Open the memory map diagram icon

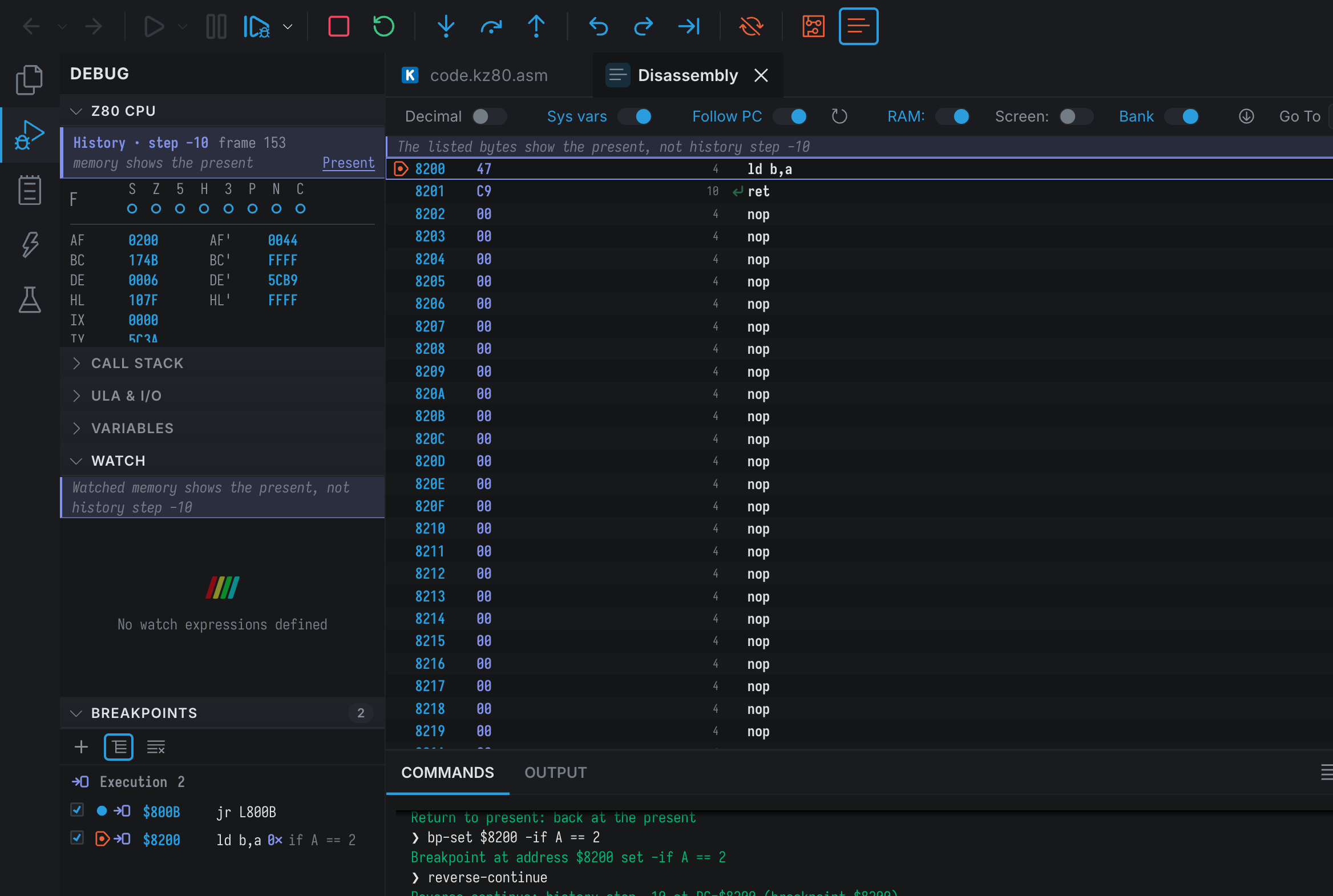813,26
